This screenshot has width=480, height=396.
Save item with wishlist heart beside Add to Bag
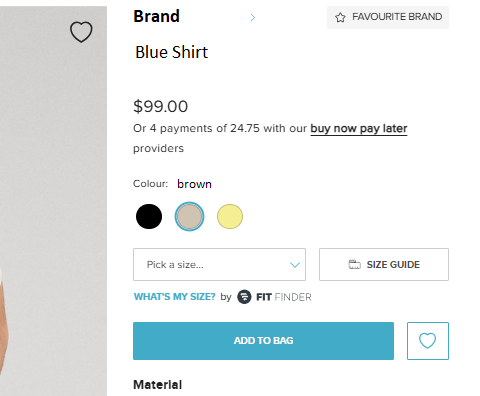click(428, 341)
